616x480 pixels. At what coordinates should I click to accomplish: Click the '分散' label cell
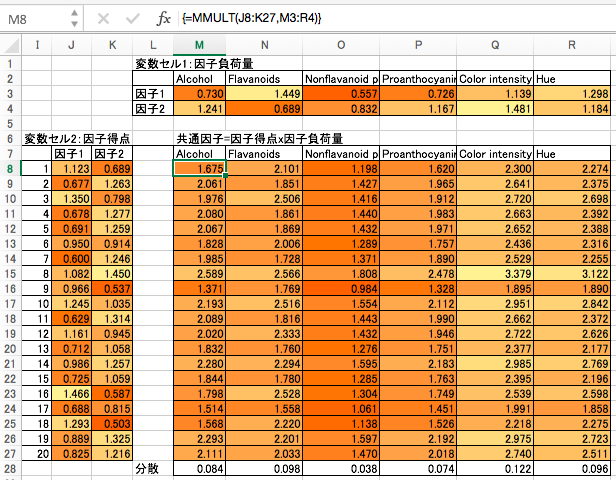coord(153,469)
